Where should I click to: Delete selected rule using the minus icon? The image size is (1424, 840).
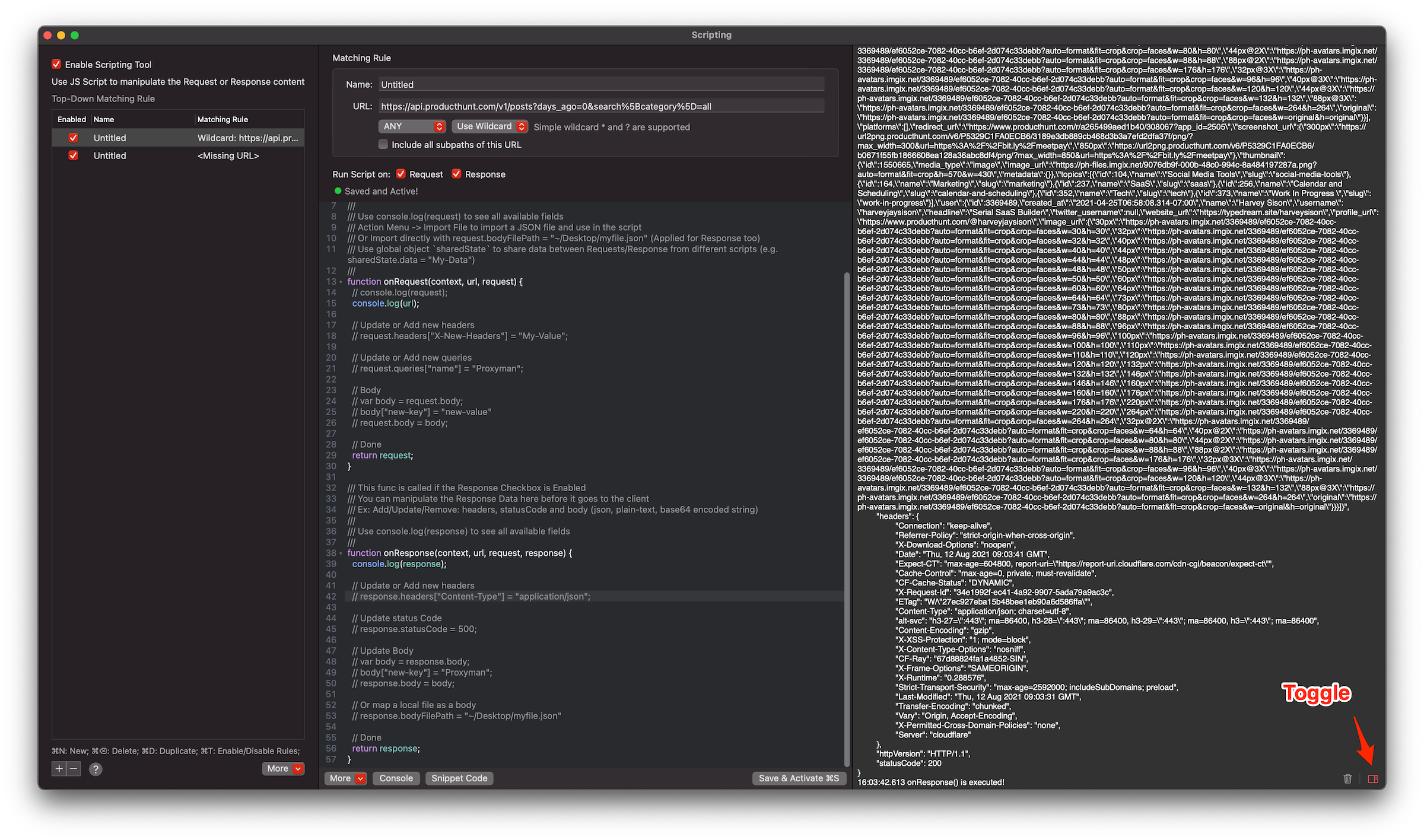(x=74, y=768)
